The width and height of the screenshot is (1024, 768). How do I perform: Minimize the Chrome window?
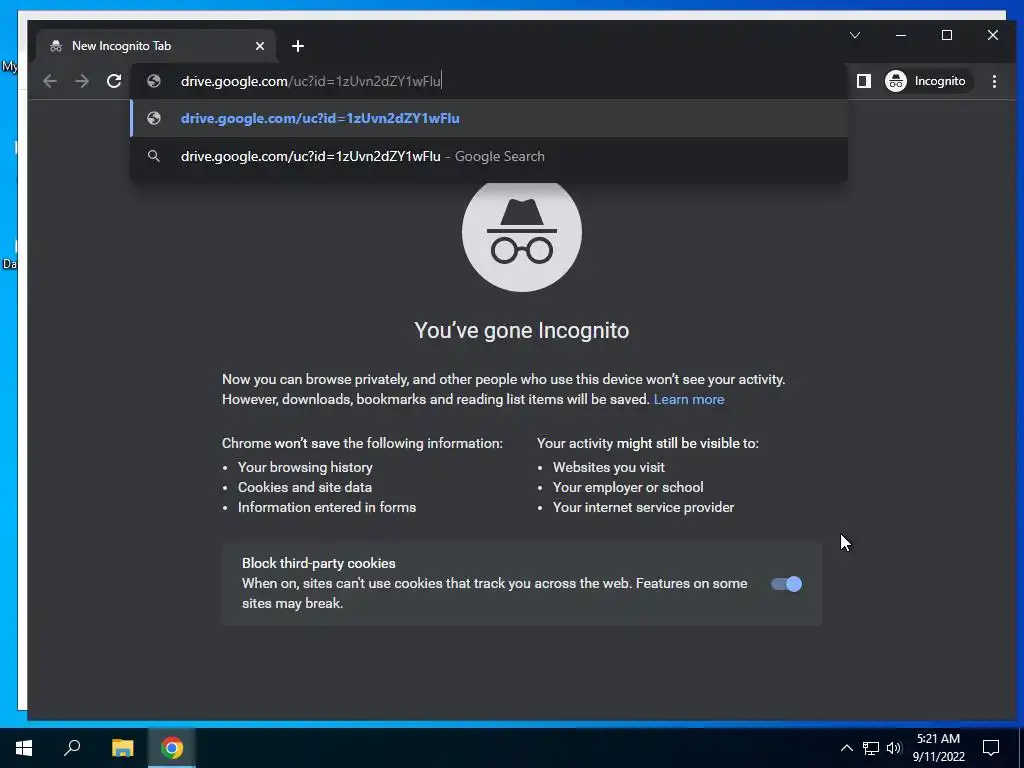coord(901,35)
